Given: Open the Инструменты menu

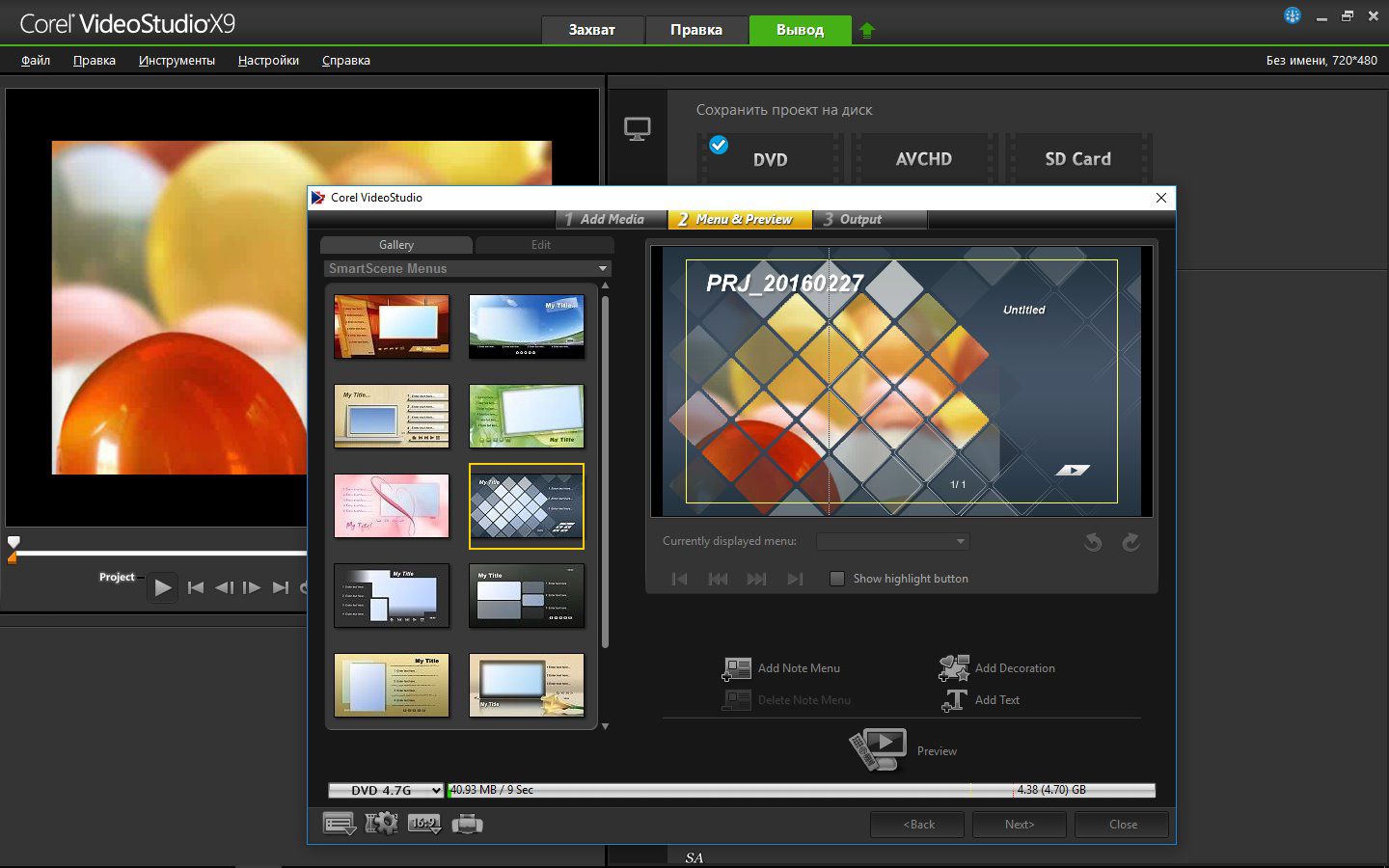Looking at the screenshot, I should click(x=177, y=60).
